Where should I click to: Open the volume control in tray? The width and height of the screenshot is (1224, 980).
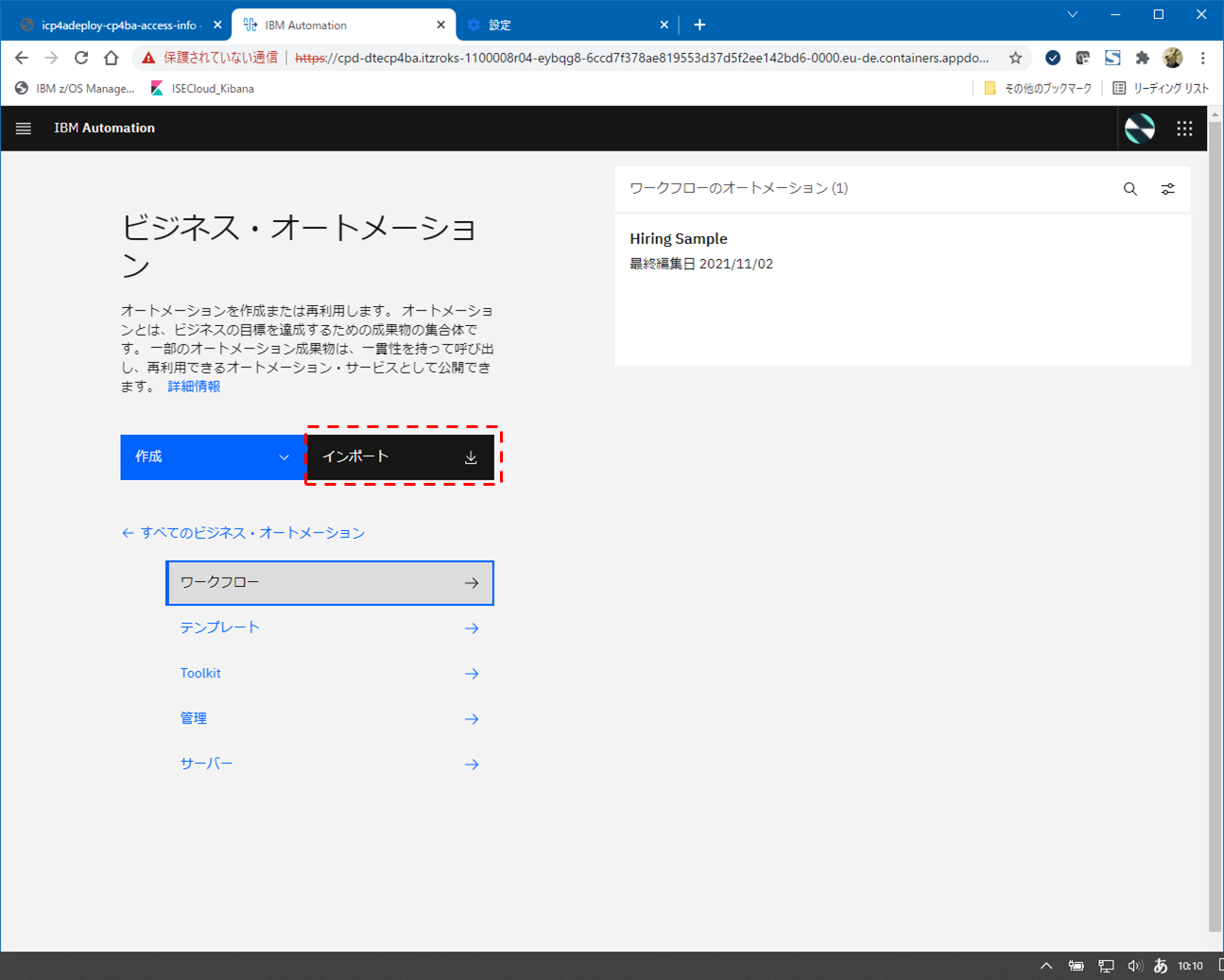(x=1134, y=966)
